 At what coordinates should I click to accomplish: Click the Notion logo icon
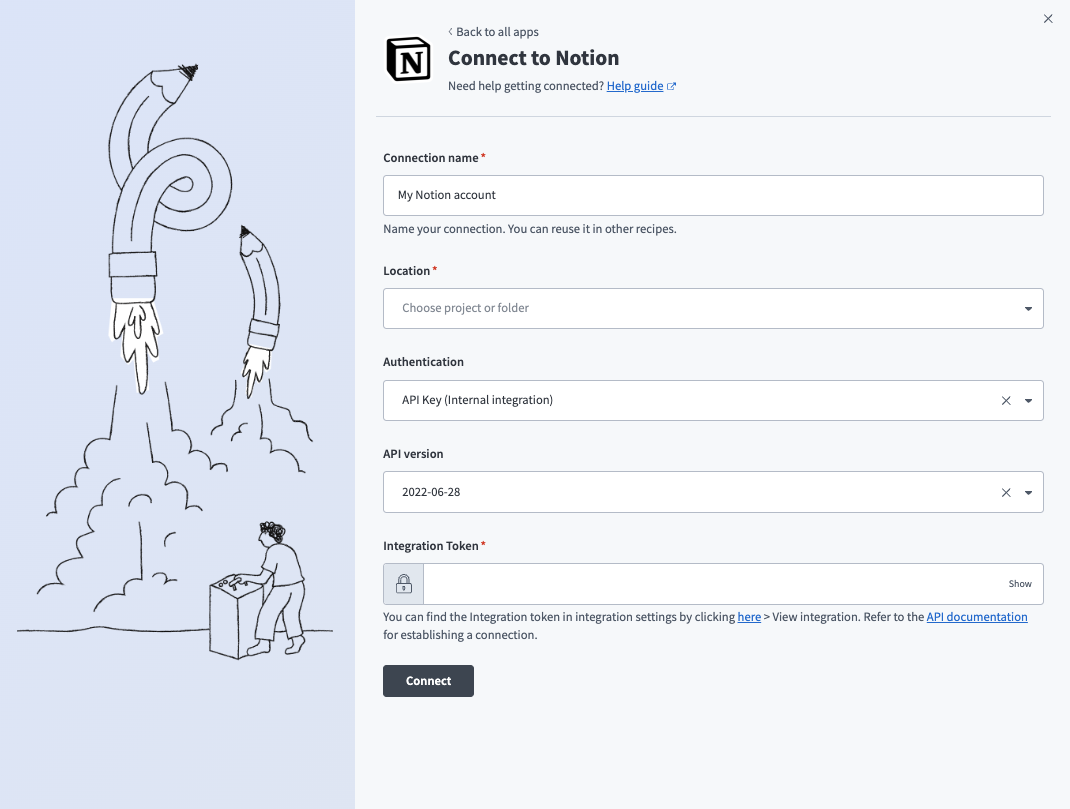(408, 60)
